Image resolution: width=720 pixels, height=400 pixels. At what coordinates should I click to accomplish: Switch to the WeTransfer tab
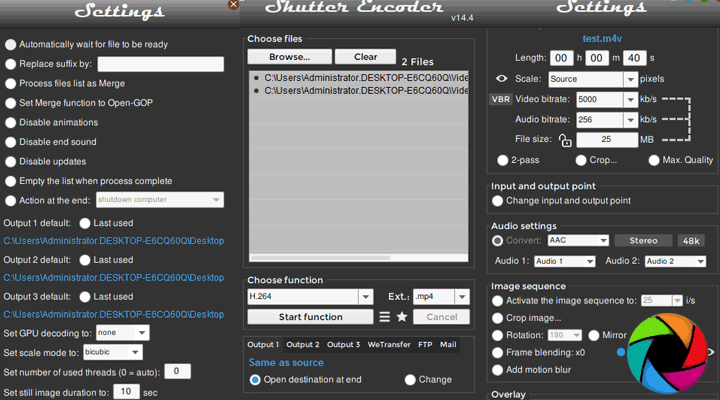(x=387, y=345)
